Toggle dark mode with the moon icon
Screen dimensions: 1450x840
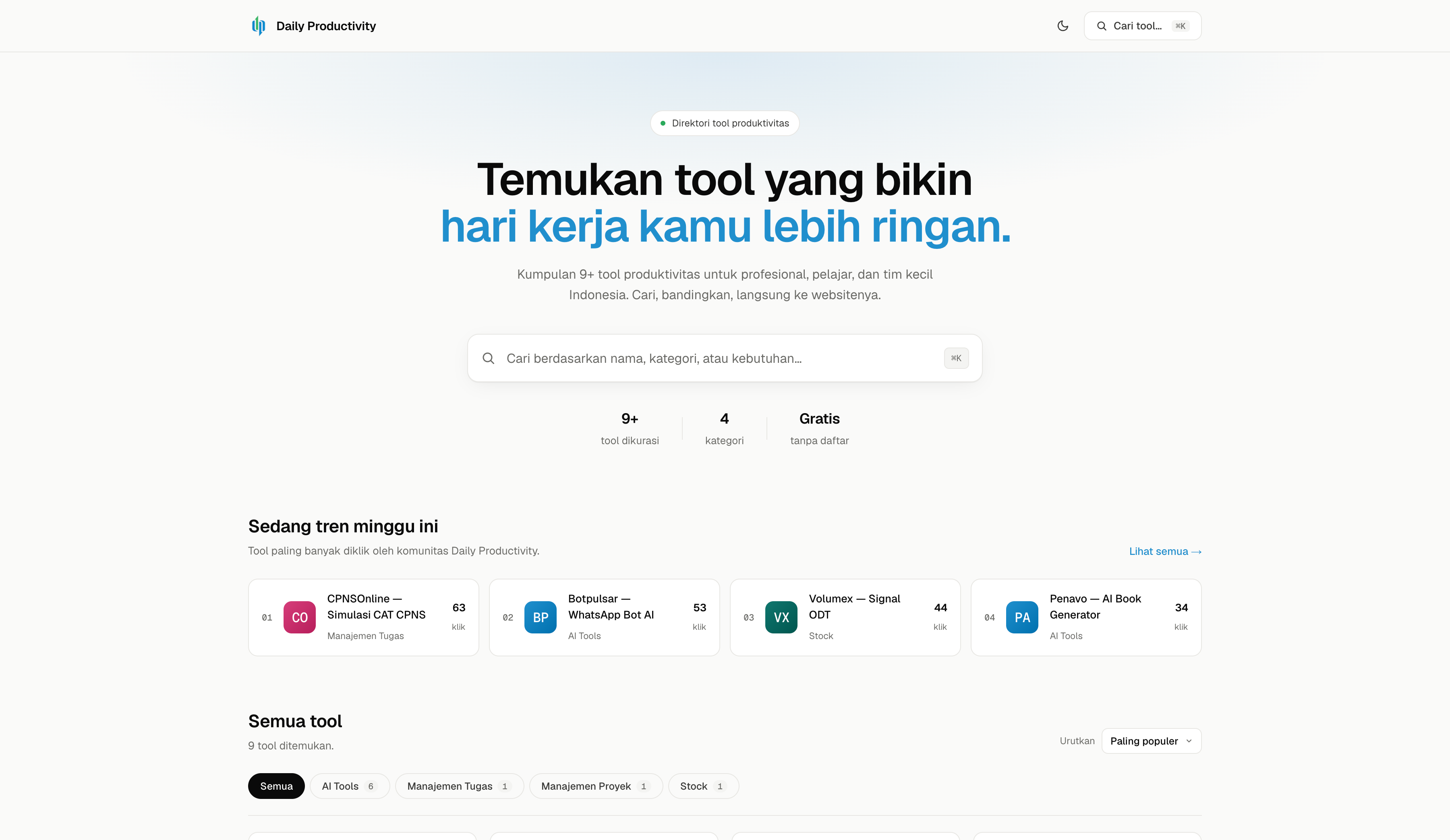point(1063,26)
